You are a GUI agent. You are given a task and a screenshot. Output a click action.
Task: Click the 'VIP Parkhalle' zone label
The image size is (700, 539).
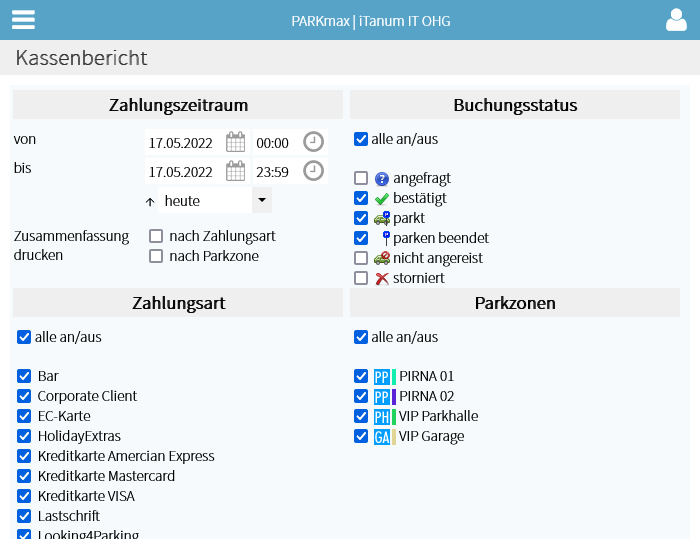pyautogui.click(x=438, y=416)
